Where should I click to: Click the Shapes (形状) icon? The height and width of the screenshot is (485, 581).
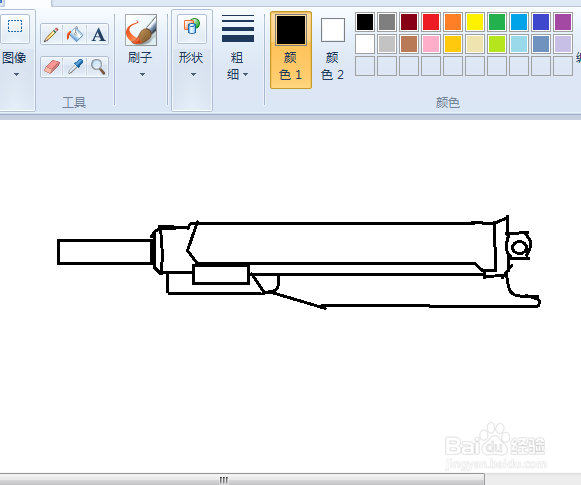(x=192, y=29)
